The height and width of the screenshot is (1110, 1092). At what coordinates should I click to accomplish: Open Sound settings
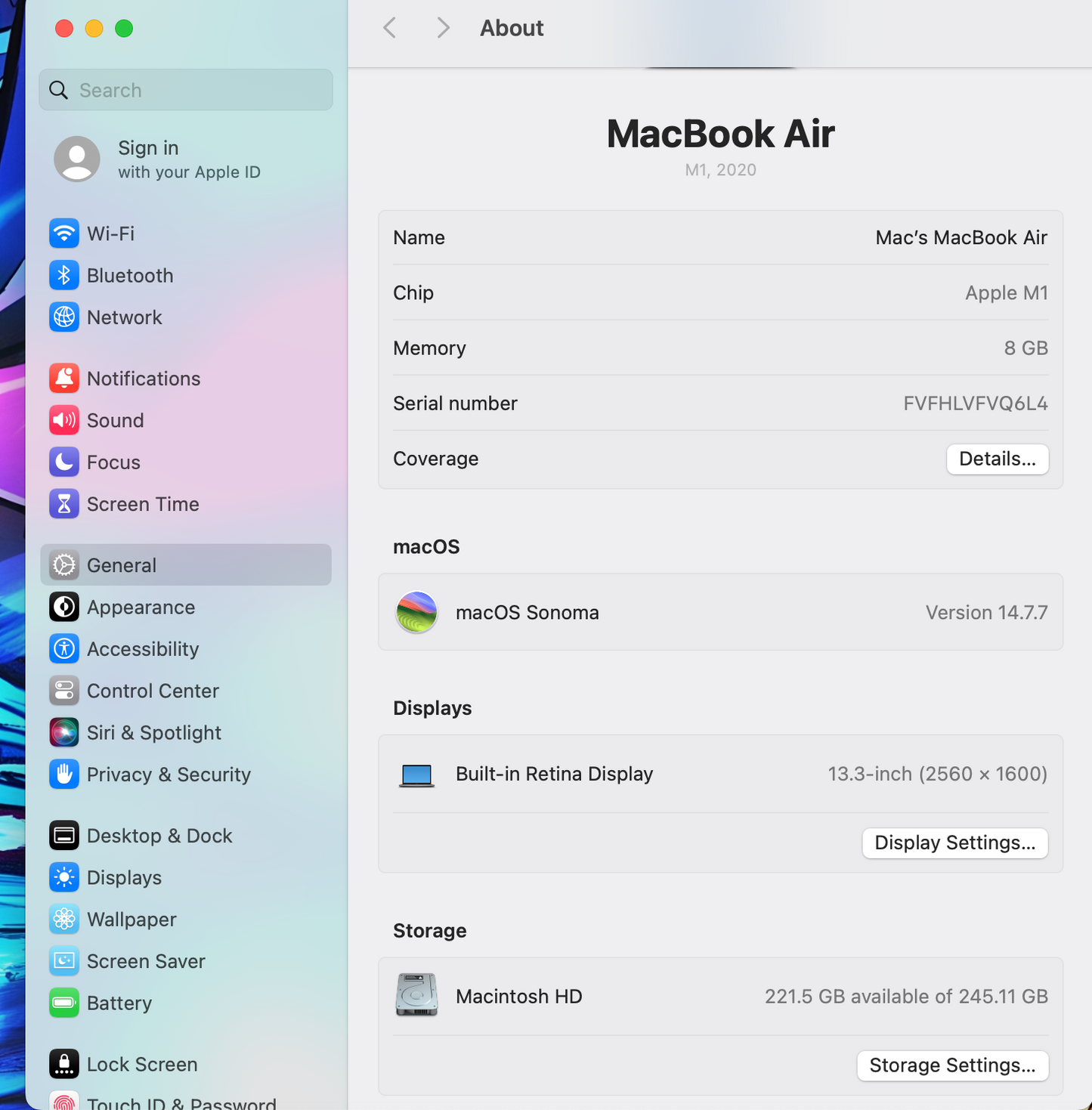pos(115,420)
